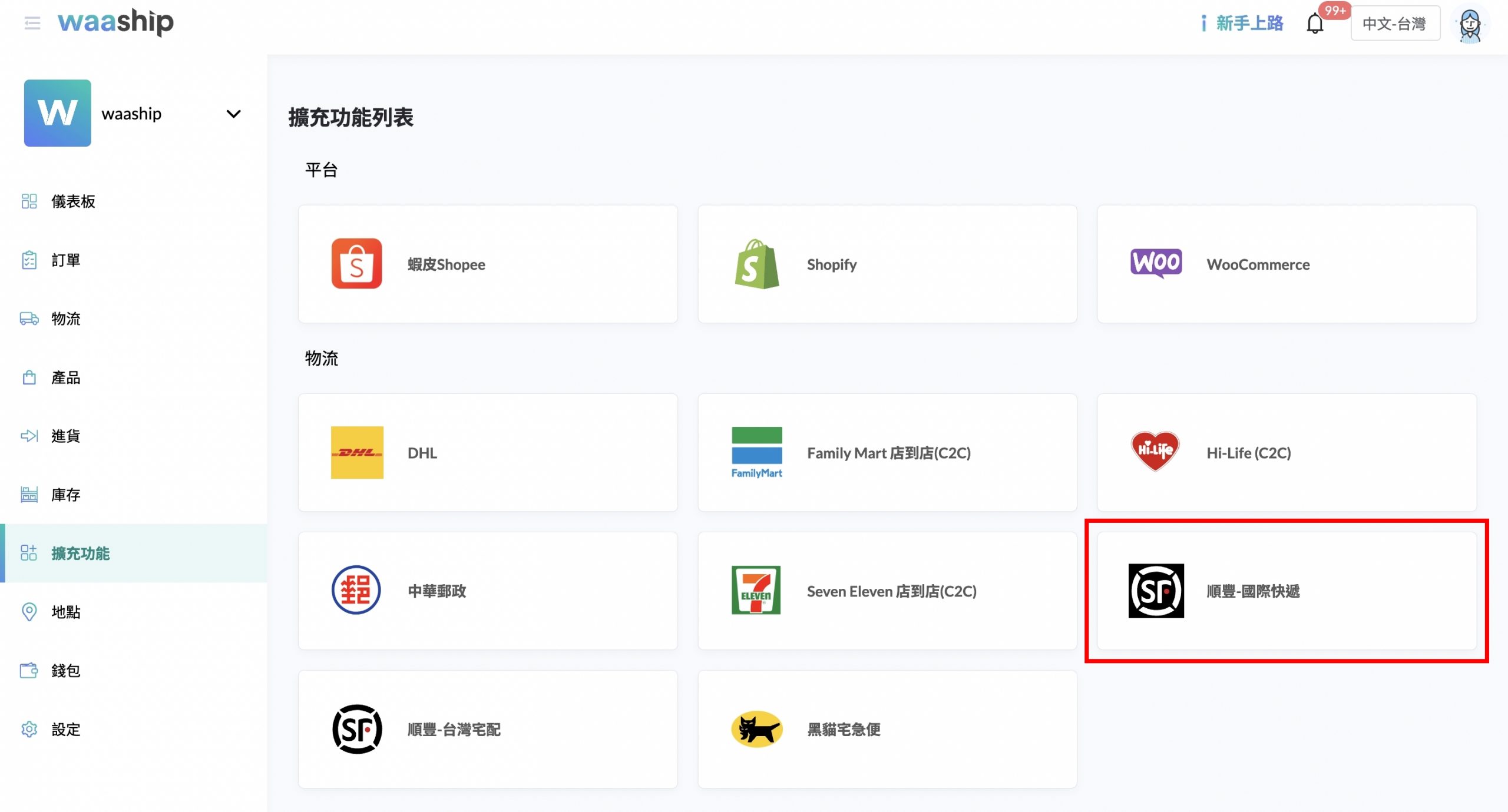Click the waaship W store thumbnail
The width and height of the screenshot is (1508, 812).
pos(57,113)
